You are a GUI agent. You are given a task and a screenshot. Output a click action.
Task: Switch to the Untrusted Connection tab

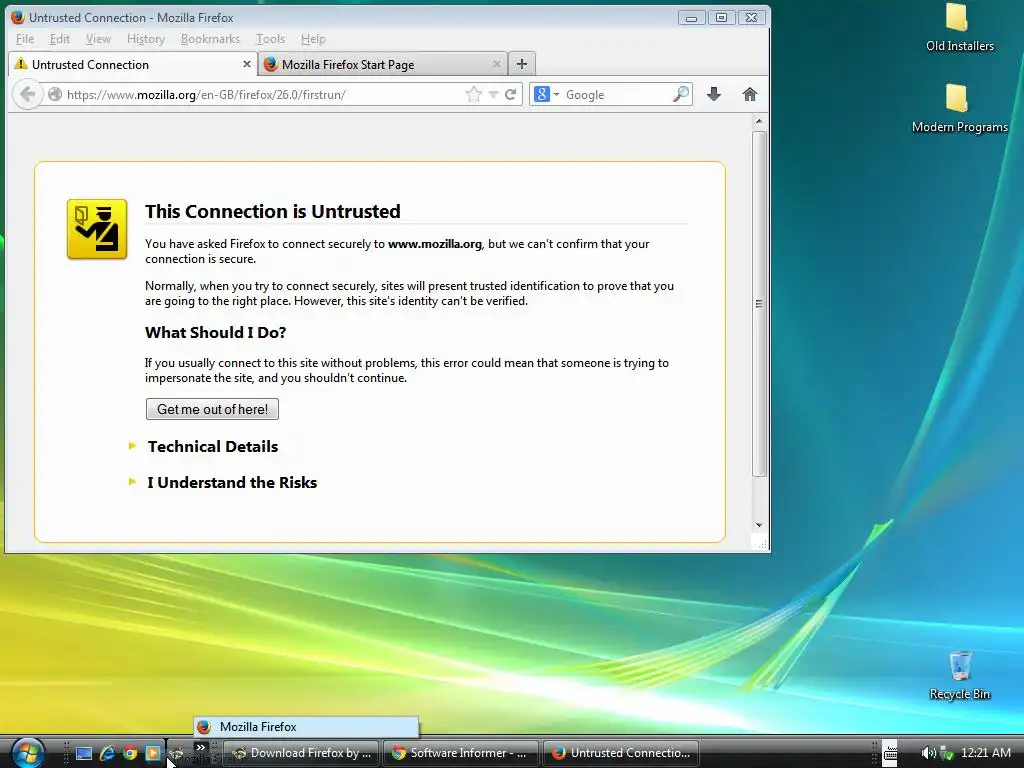133,65
